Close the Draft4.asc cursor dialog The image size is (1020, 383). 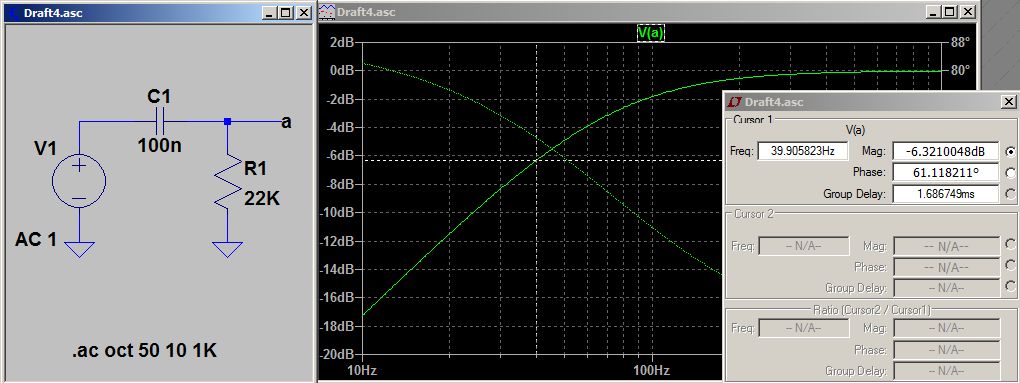tap(1008, 102)
